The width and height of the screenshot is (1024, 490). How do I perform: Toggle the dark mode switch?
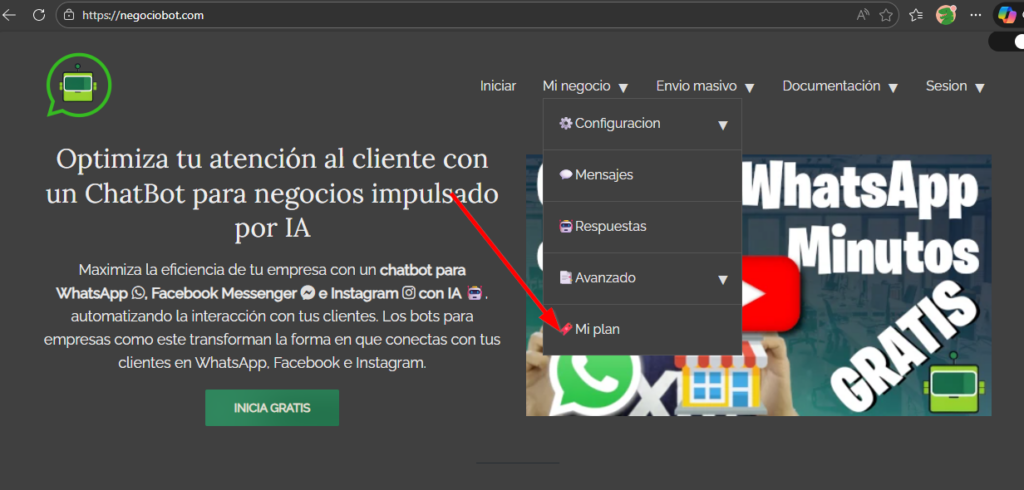(x=1006, y=41)
